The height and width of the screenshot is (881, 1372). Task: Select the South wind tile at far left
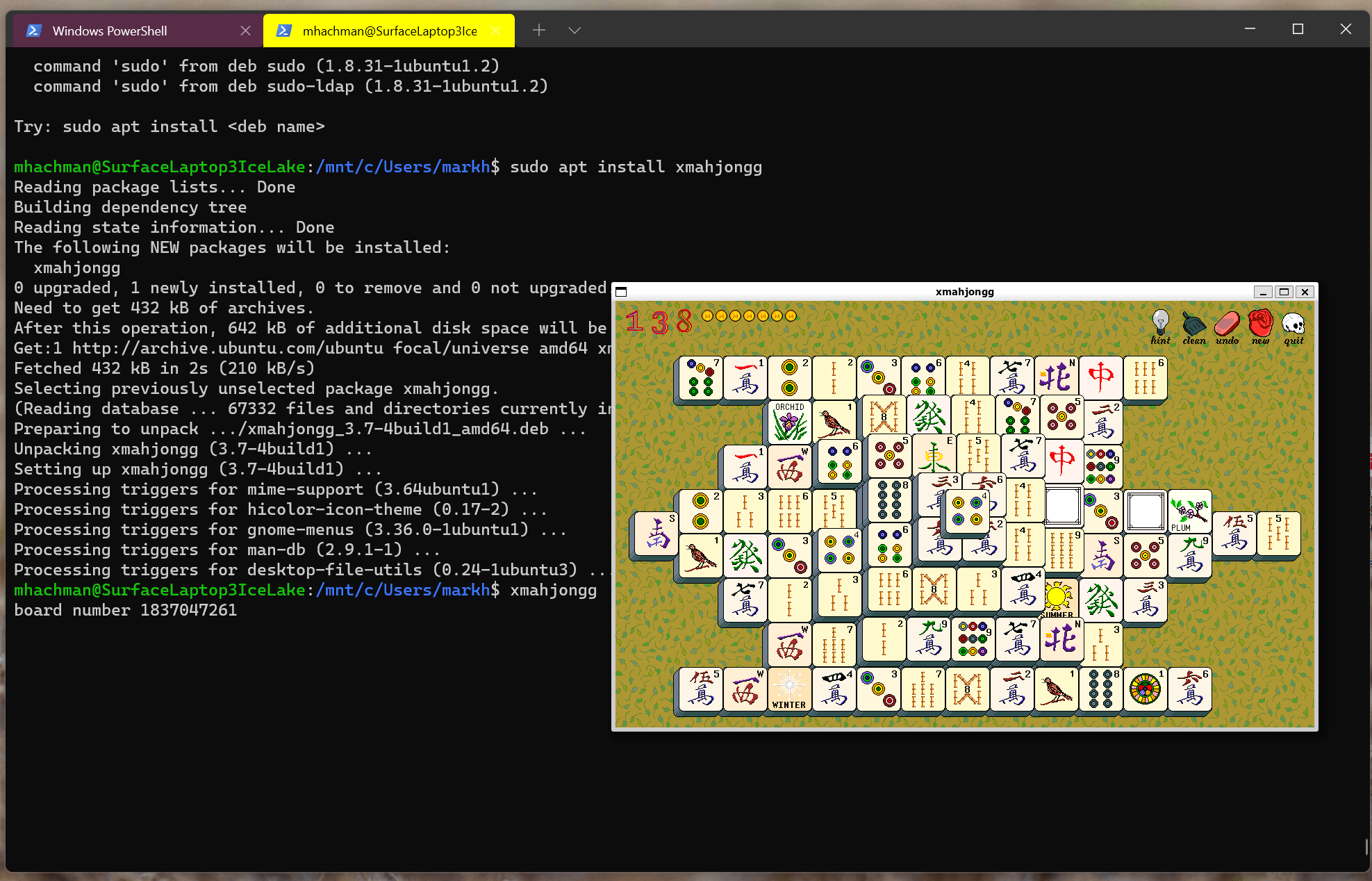point(656,533)
